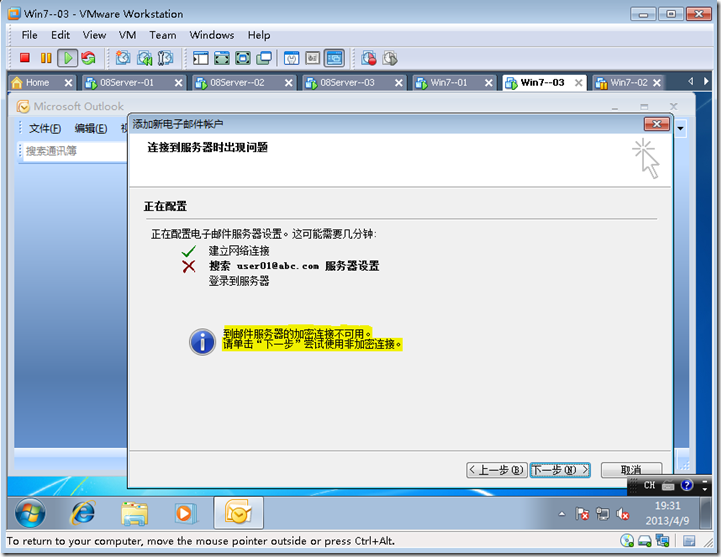Click the 取消 cancel button
The image size is (721, 557).
631,470
